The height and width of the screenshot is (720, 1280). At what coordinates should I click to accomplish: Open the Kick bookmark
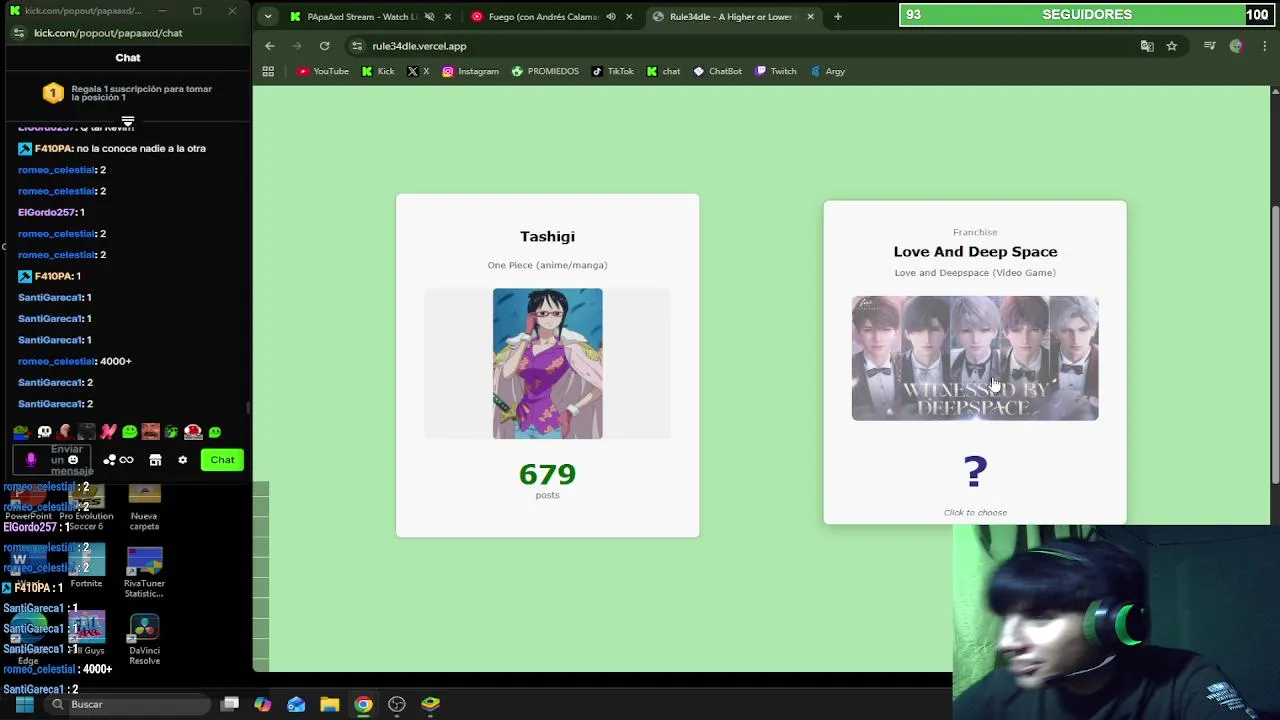pos(378,71)
